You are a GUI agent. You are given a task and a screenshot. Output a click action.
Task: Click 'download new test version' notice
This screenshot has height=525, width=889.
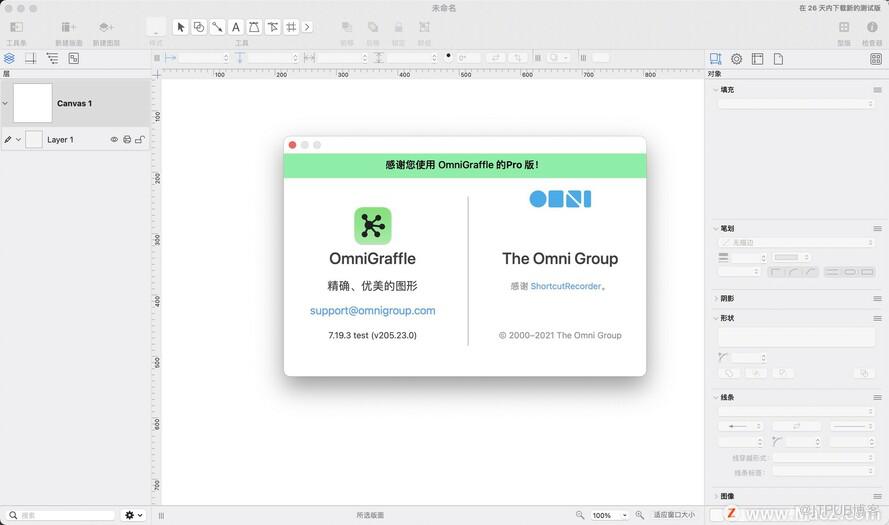(840, 8)
